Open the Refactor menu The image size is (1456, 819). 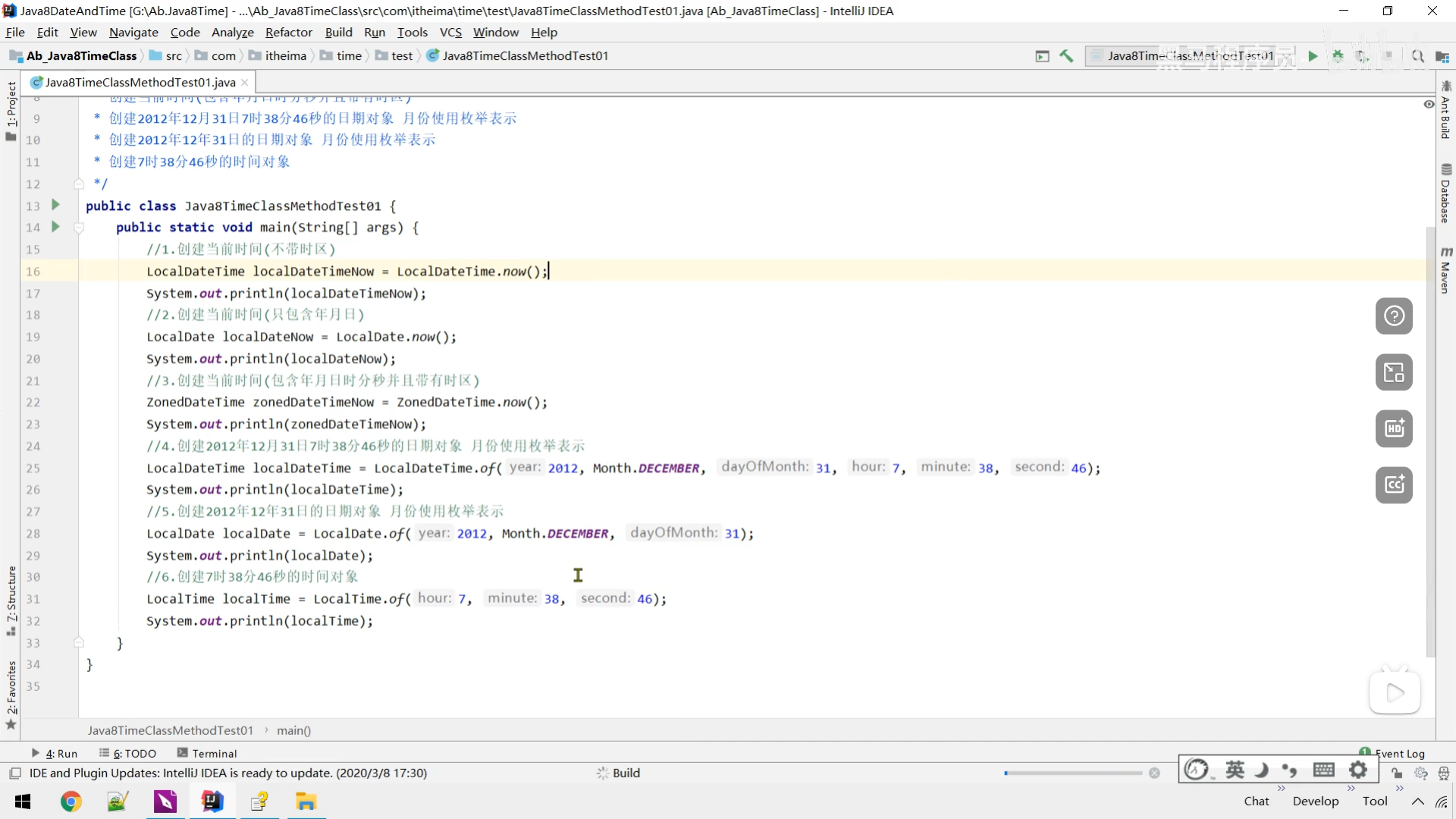(288, 33)
